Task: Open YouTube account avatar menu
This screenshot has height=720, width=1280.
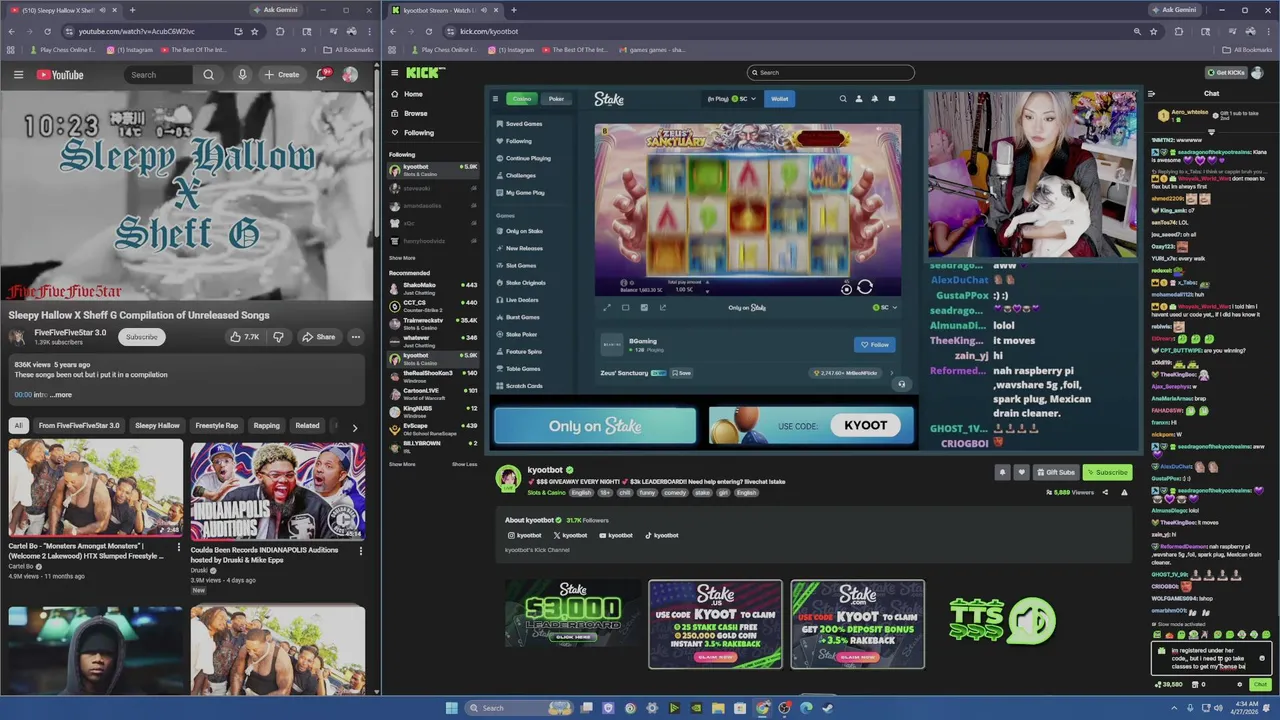Action: click(x=350, y=75)
